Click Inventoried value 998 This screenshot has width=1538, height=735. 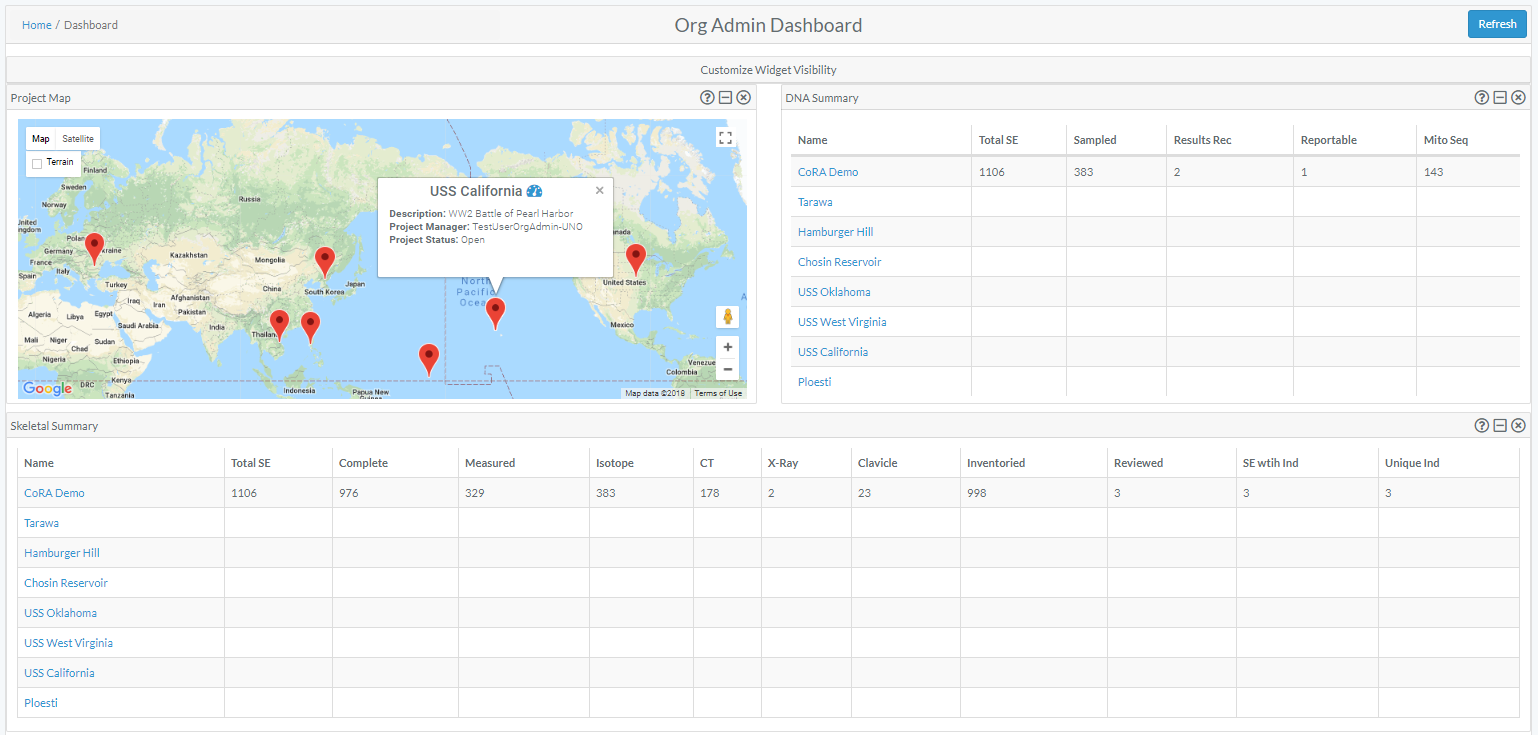click(x=976, y=493)
